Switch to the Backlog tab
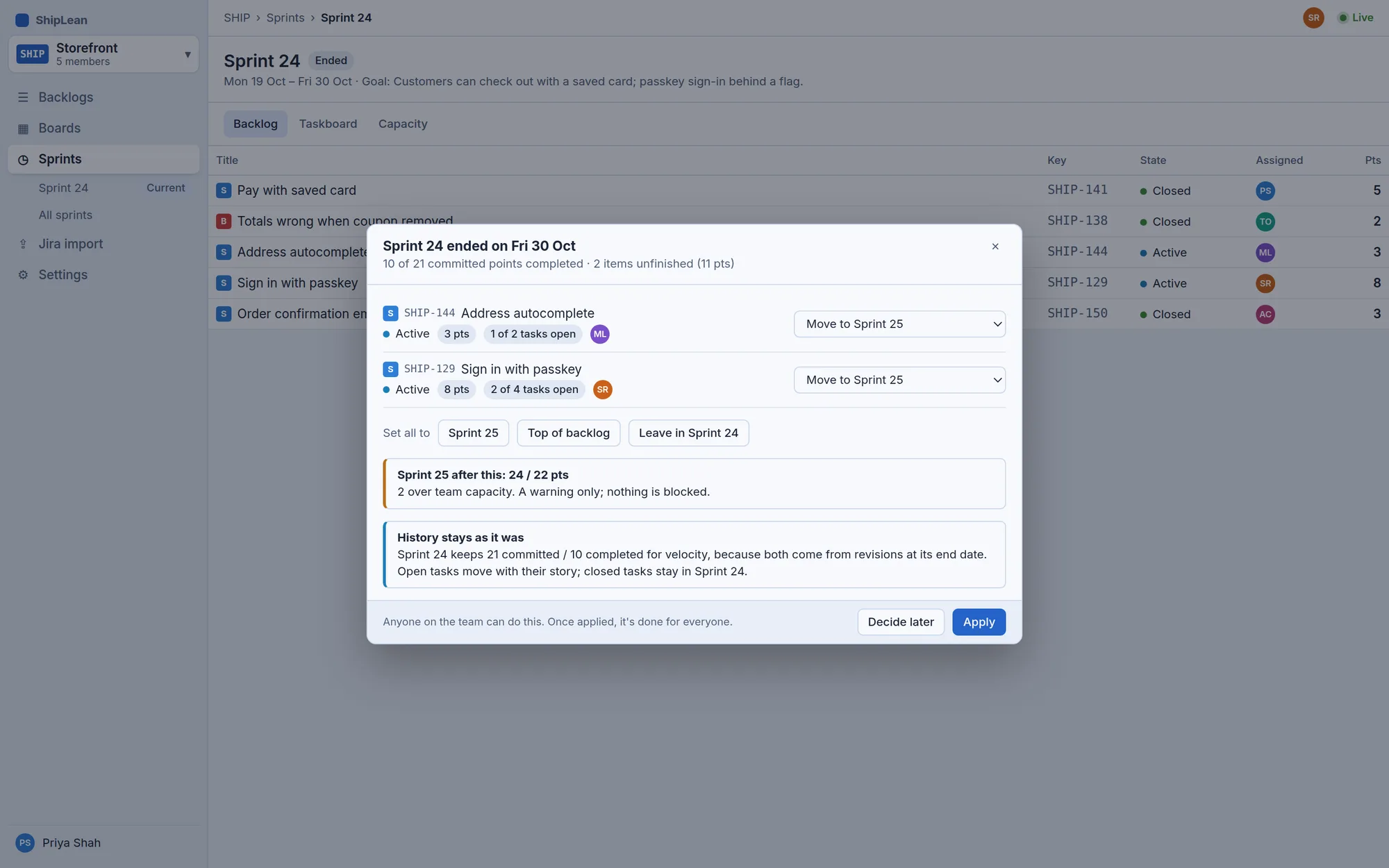 (256, 124)
